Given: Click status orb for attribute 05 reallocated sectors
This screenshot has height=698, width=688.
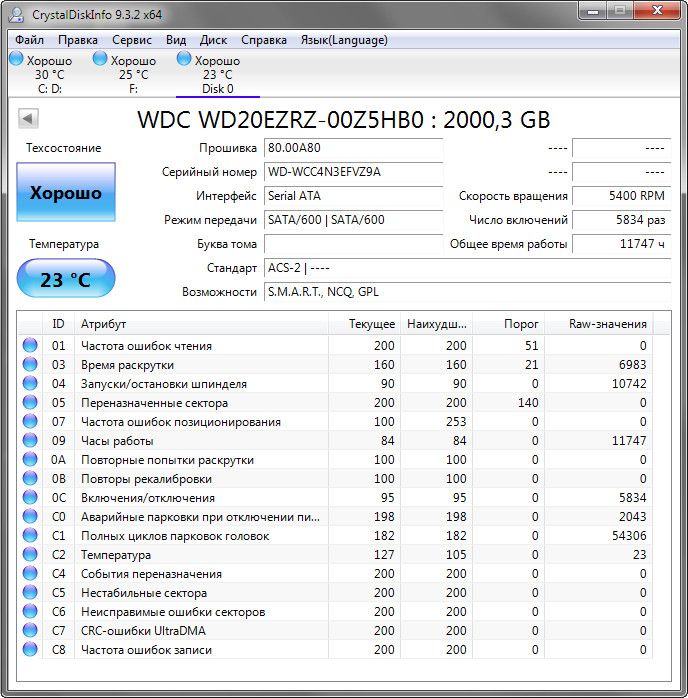Looking at the screenshot, I should (x=30, y=402).
